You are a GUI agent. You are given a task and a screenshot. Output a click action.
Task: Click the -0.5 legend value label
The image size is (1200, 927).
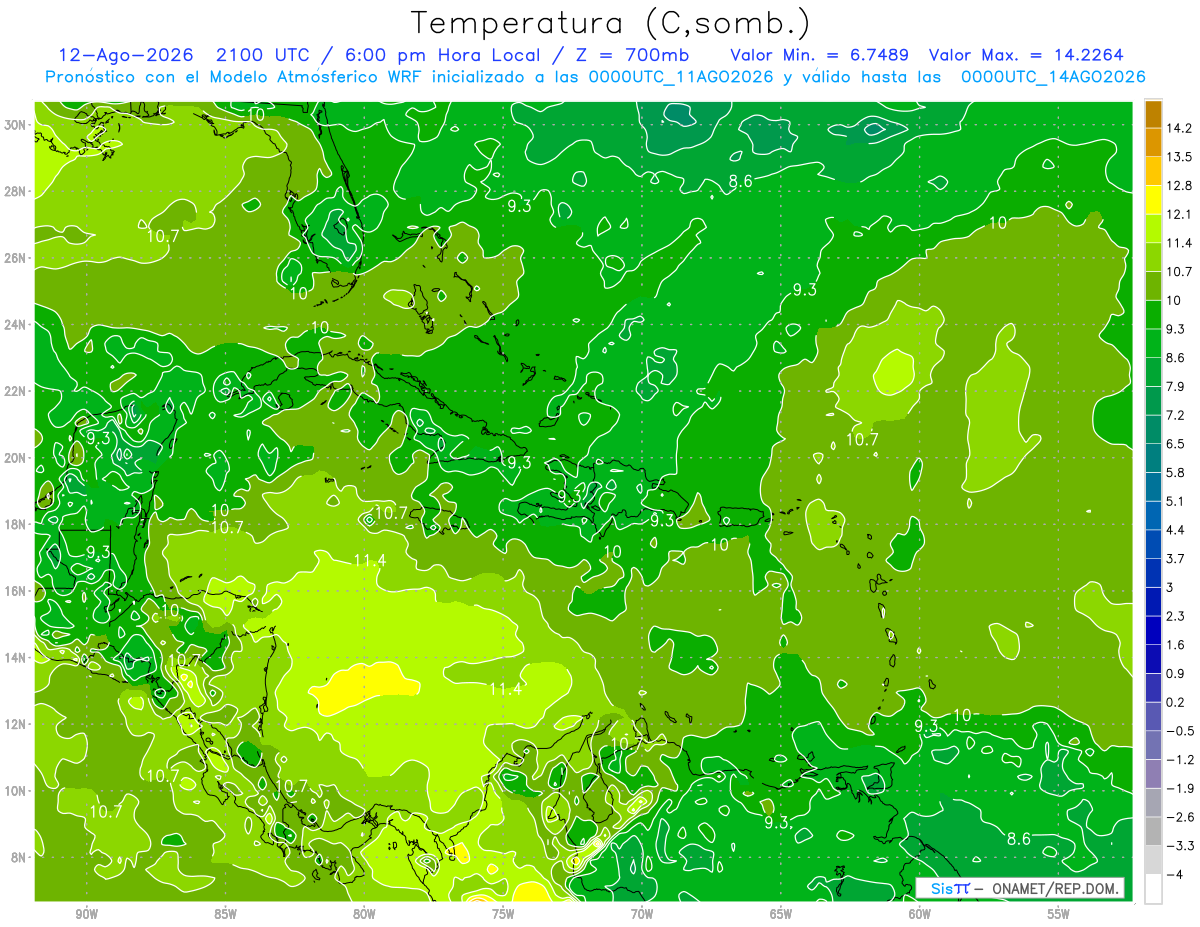pos(1179,731)
